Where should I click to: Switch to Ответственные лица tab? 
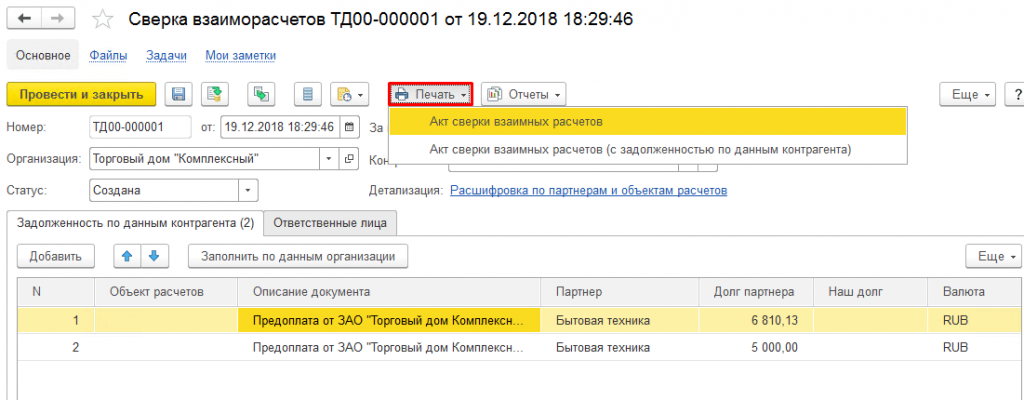[x=330, y=223]
